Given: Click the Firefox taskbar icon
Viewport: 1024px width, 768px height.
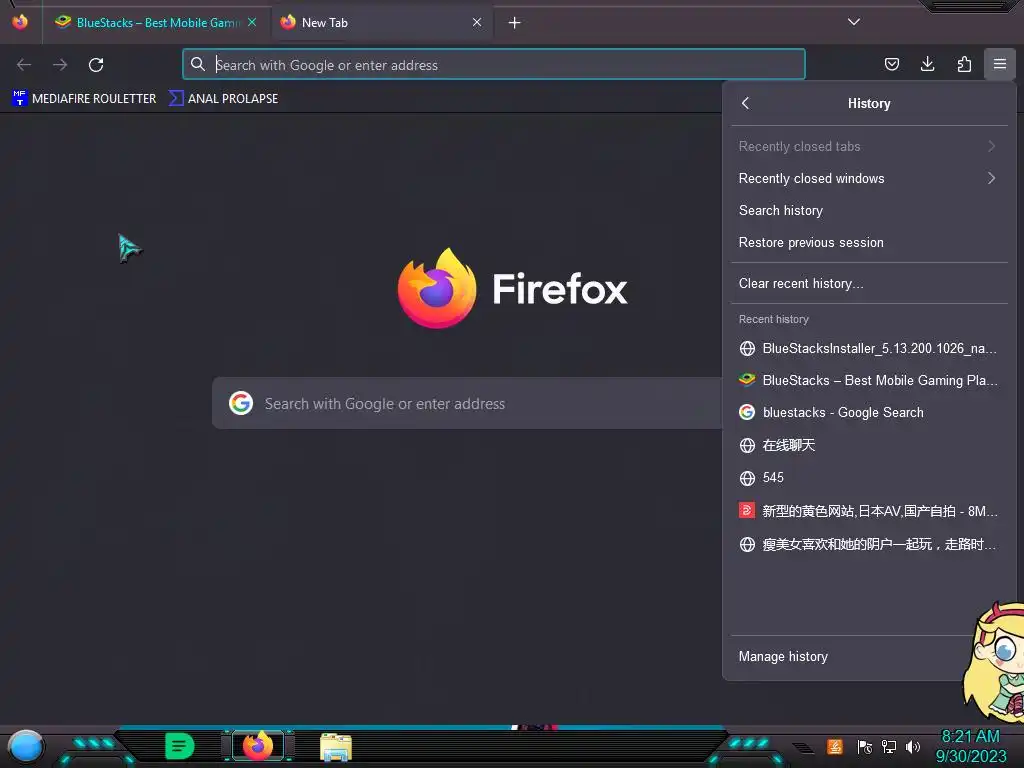Looking at the screenshot, I should tap(257, 746).
